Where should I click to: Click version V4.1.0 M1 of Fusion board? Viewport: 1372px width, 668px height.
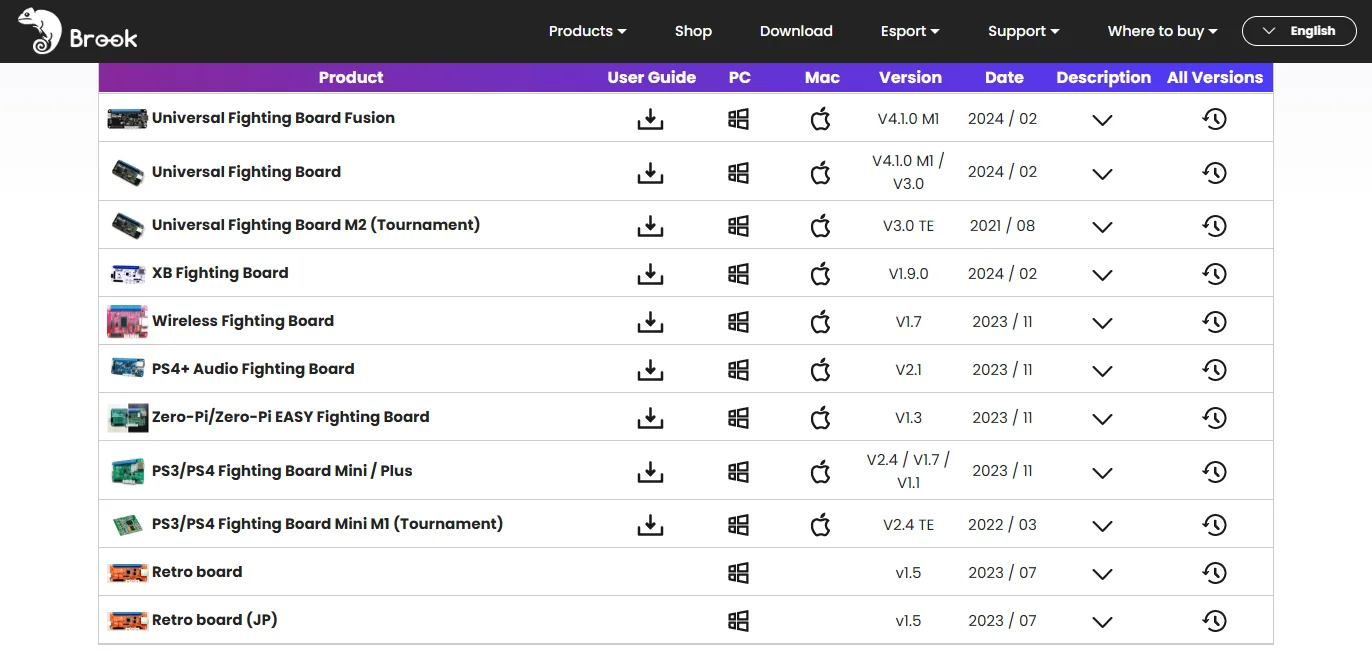908,119
